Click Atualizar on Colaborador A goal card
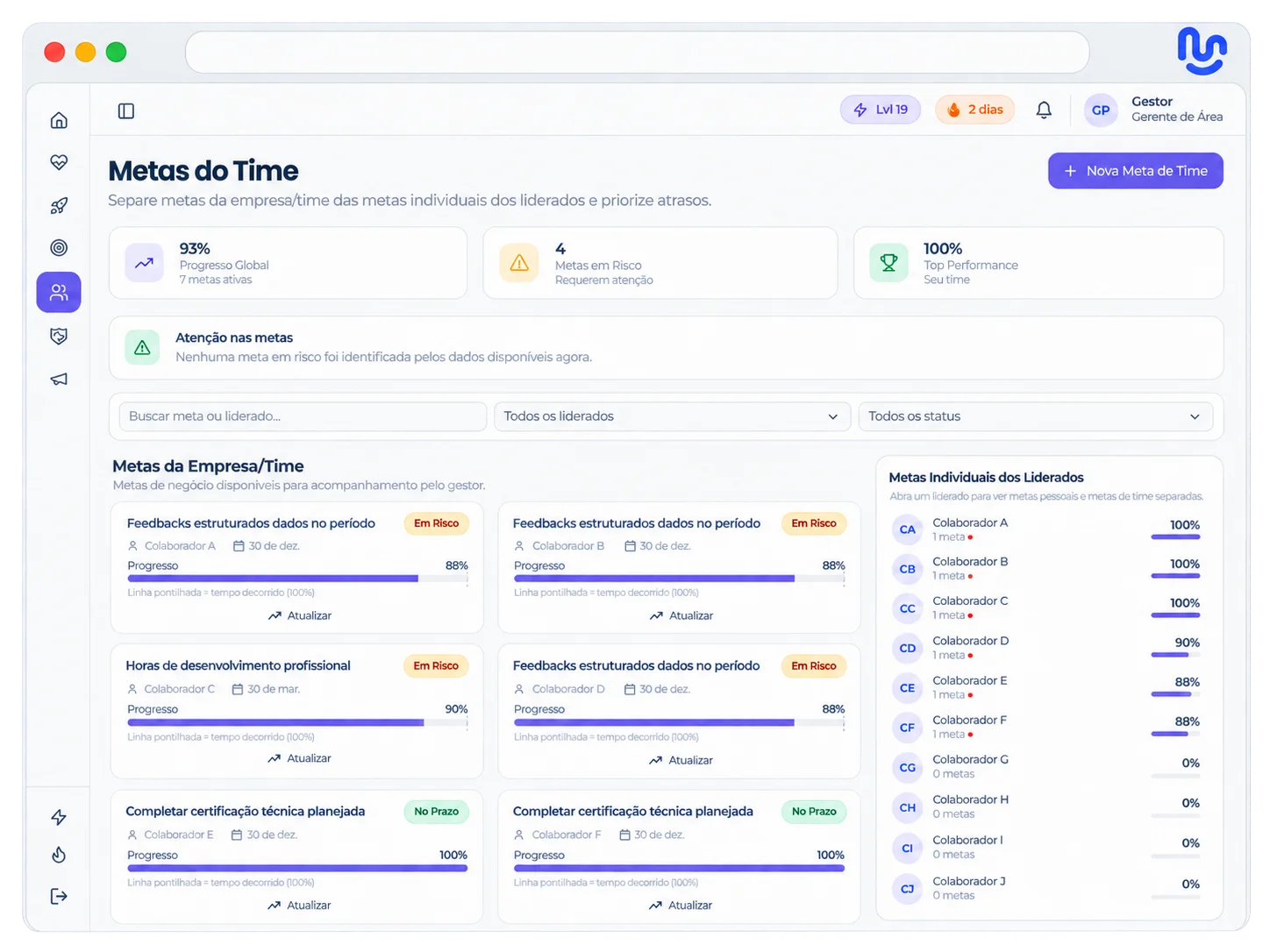Viewport: 1270px width, 952px height. click(300, 615)
